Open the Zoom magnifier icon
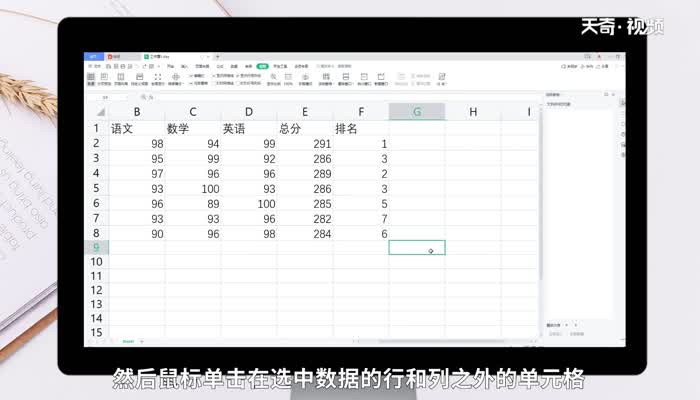Screen dimensions: 700x400 273,76
